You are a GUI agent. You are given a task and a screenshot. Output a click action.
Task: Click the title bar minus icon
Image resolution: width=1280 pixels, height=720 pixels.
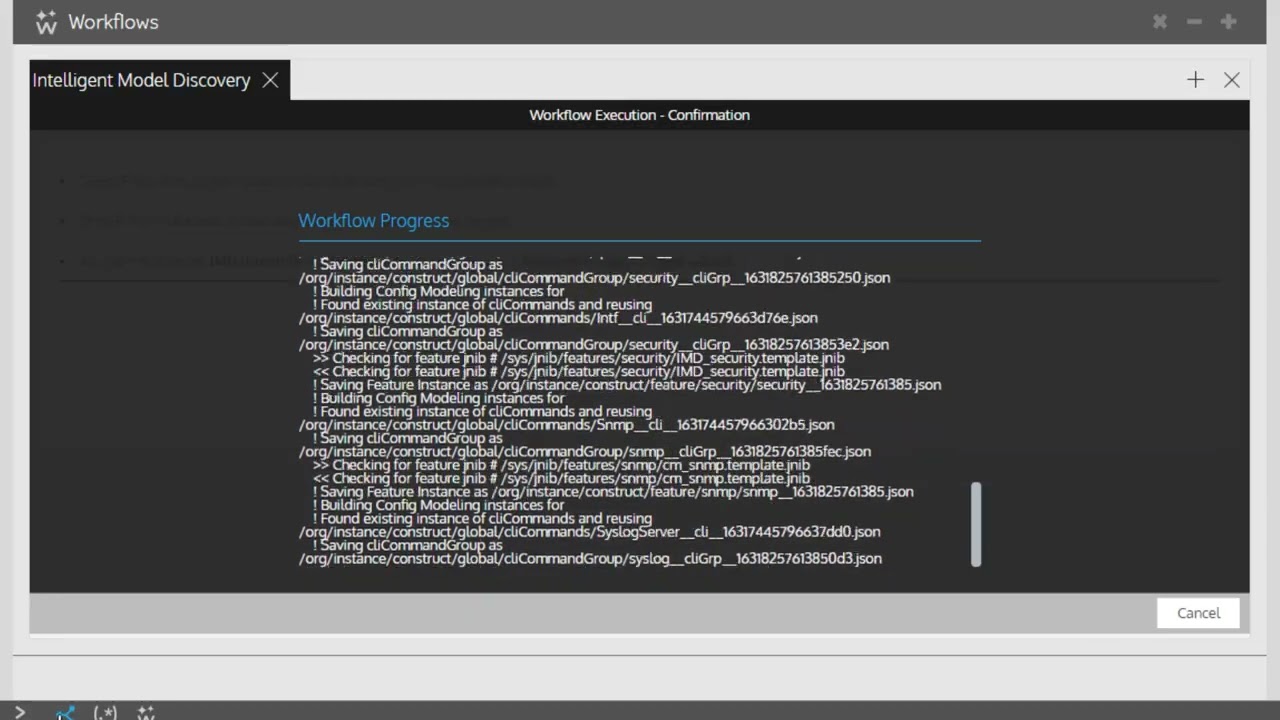click(1194, 22)
